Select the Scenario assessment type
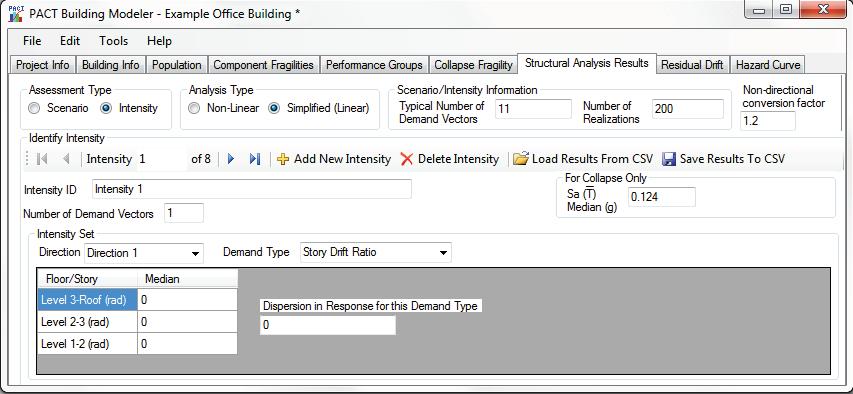The width and height of the screenshot is (853, 394). coord(34,108)
